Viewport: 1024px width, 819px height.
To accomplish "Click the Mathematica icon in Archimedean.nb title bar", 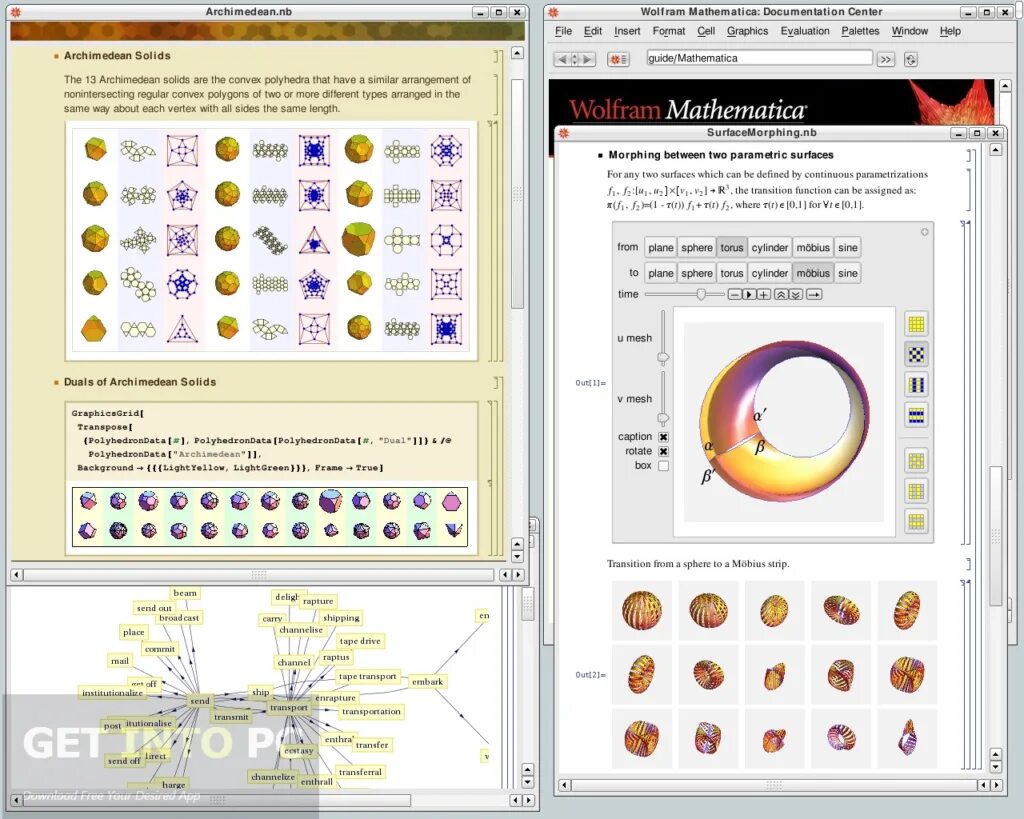I will (16, 12).
